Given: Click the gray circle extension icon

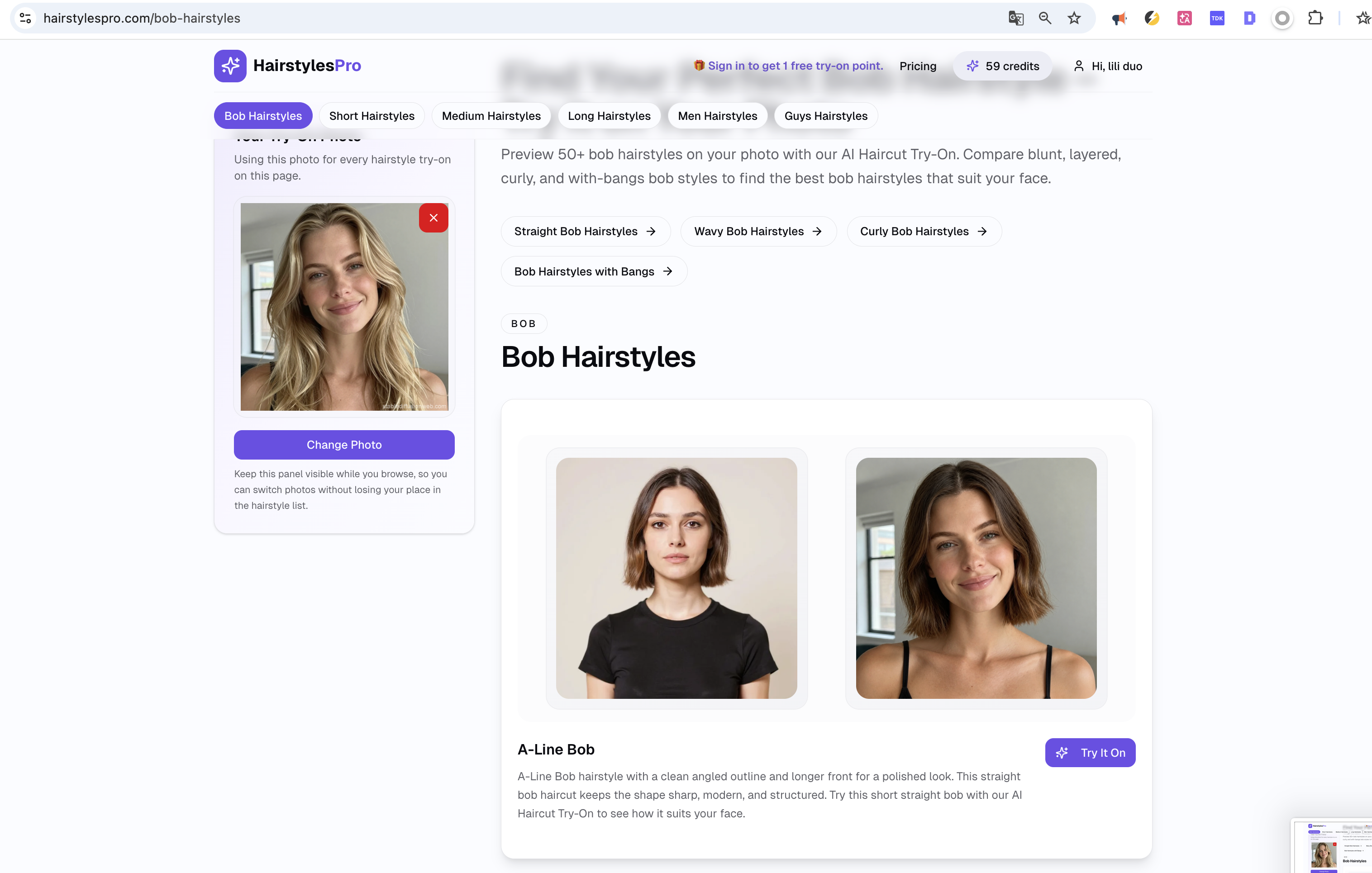Looking at the screenshot, I should (1282, 18).
